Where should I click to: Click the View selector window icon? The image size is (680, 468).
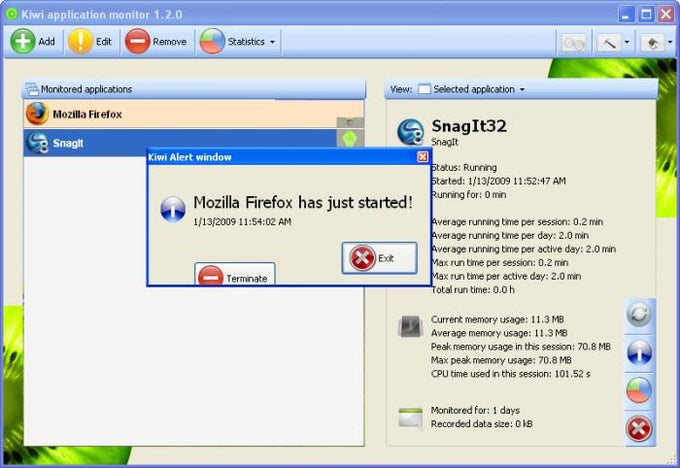[424, 89]
